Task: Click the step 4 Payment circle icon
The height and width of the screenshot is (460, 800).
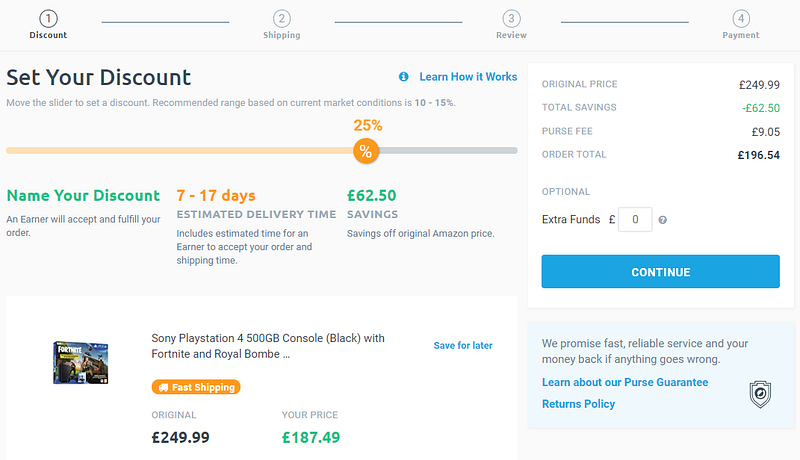Action: (740, 18)
